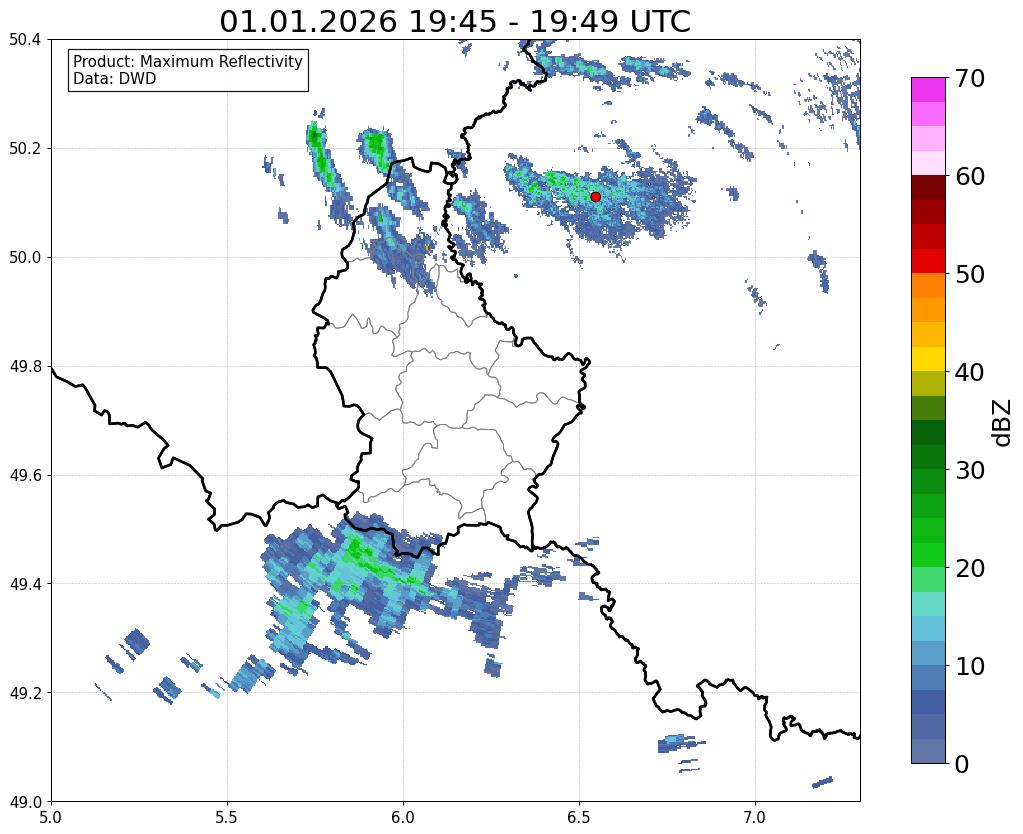This screenshot has width=1023, height=834.
Task: Click latitude tick label 49.4
Action: (x=25, y=584)
